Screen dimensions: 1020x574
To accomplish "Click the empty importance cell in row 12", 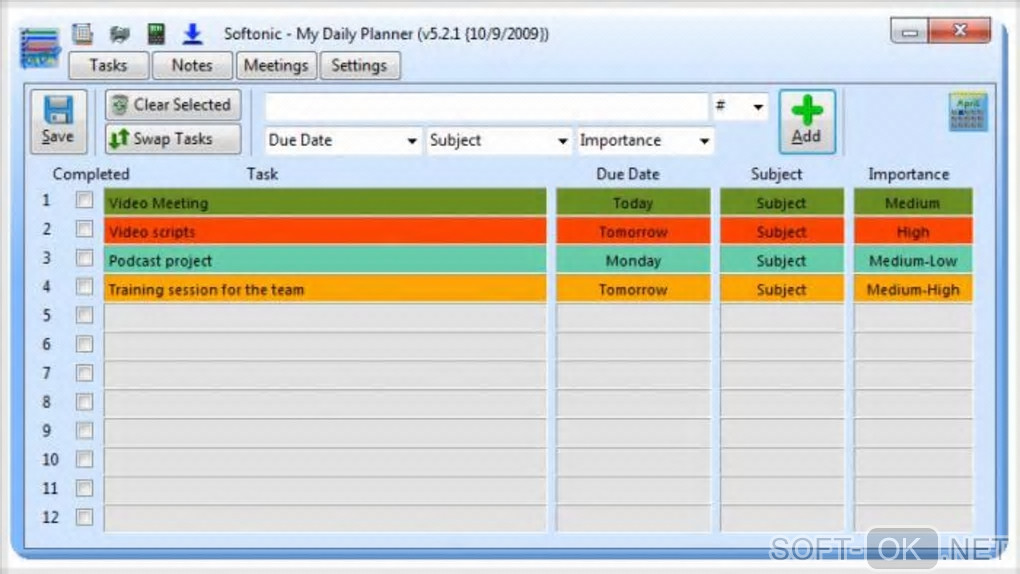I will click(913, 519).
